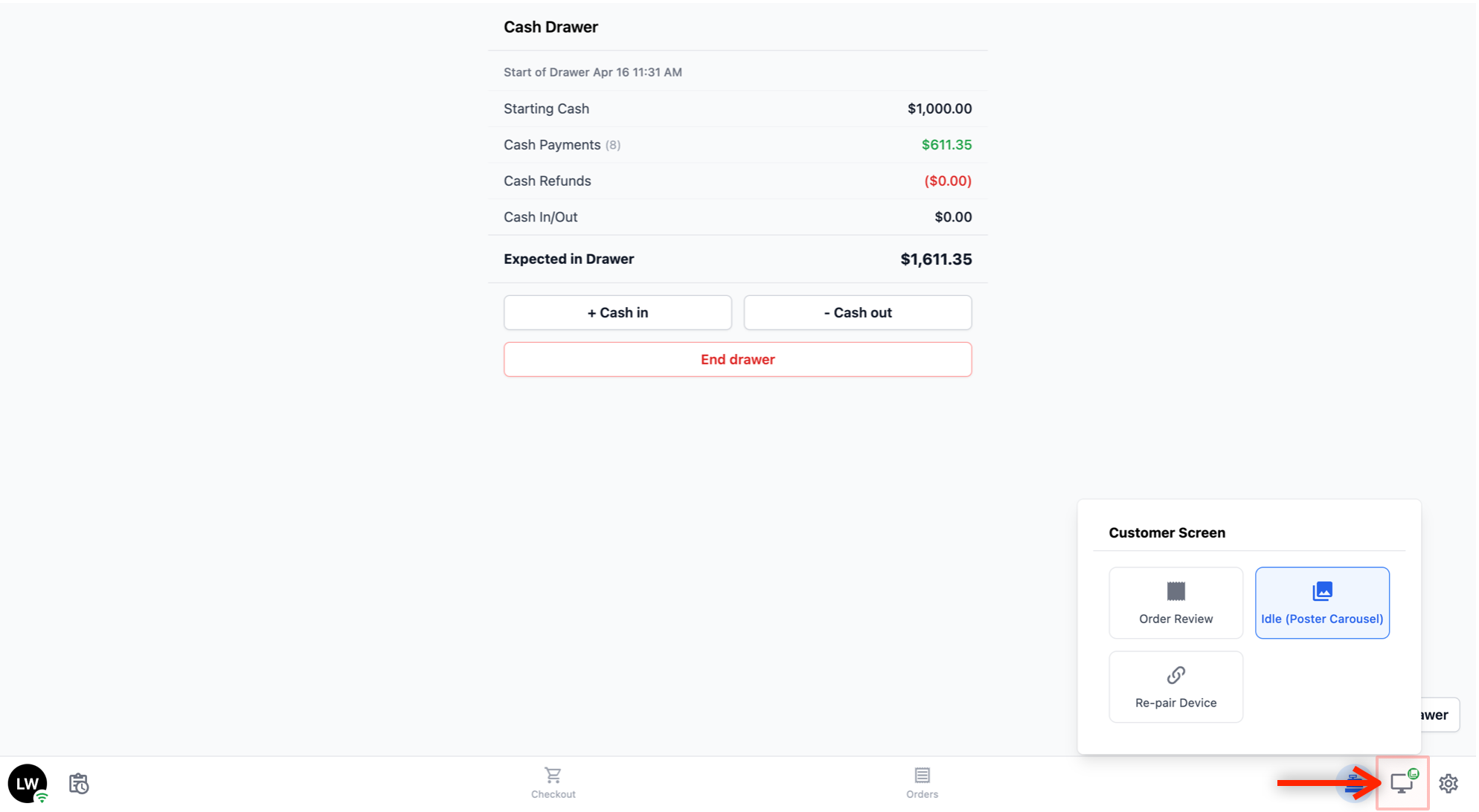
Task: Choose Re-pair Device link option
Action: tap(1175, 686)
